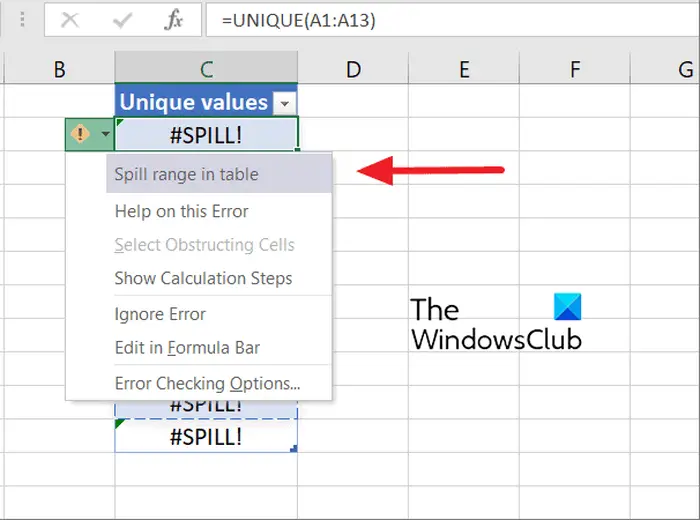Click the Enter checkmark formula bar icon
700x520 pixels.
click(x=122, y=20)
